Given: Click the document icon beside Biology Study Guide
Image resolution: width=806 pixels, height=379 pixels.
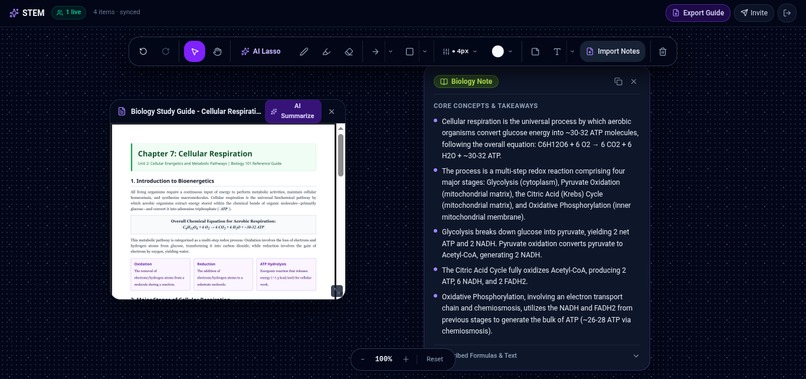Looking at the screenshot, I should click(121, 112).
